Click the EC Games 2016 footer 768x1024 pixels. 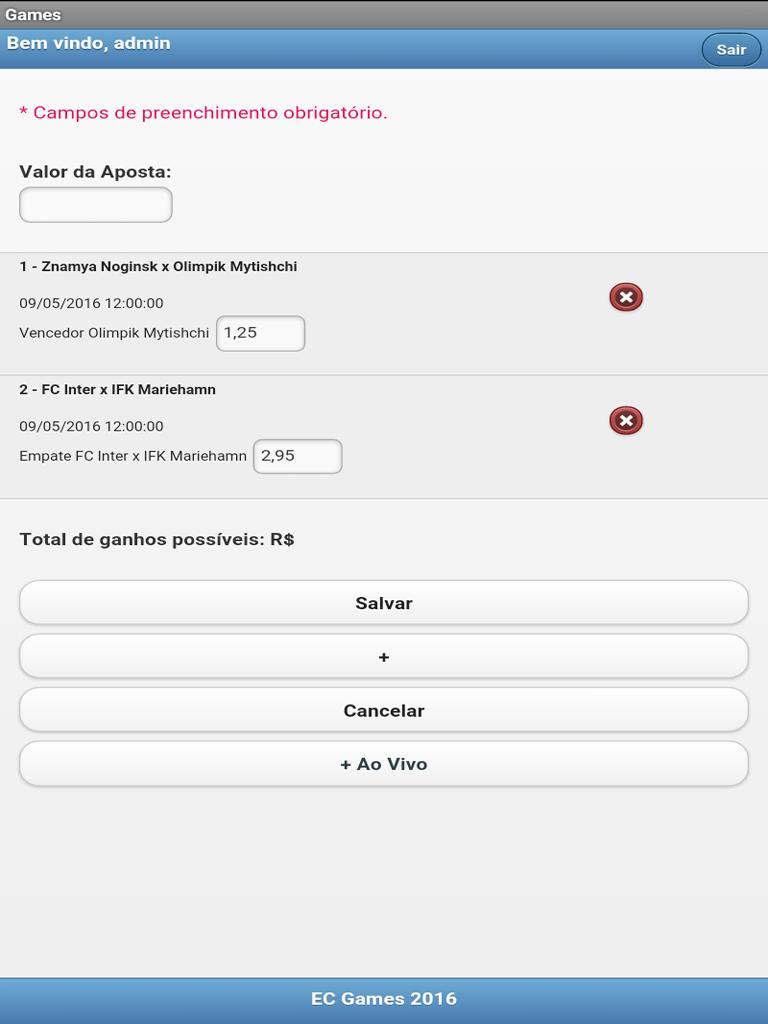(384, 998)
